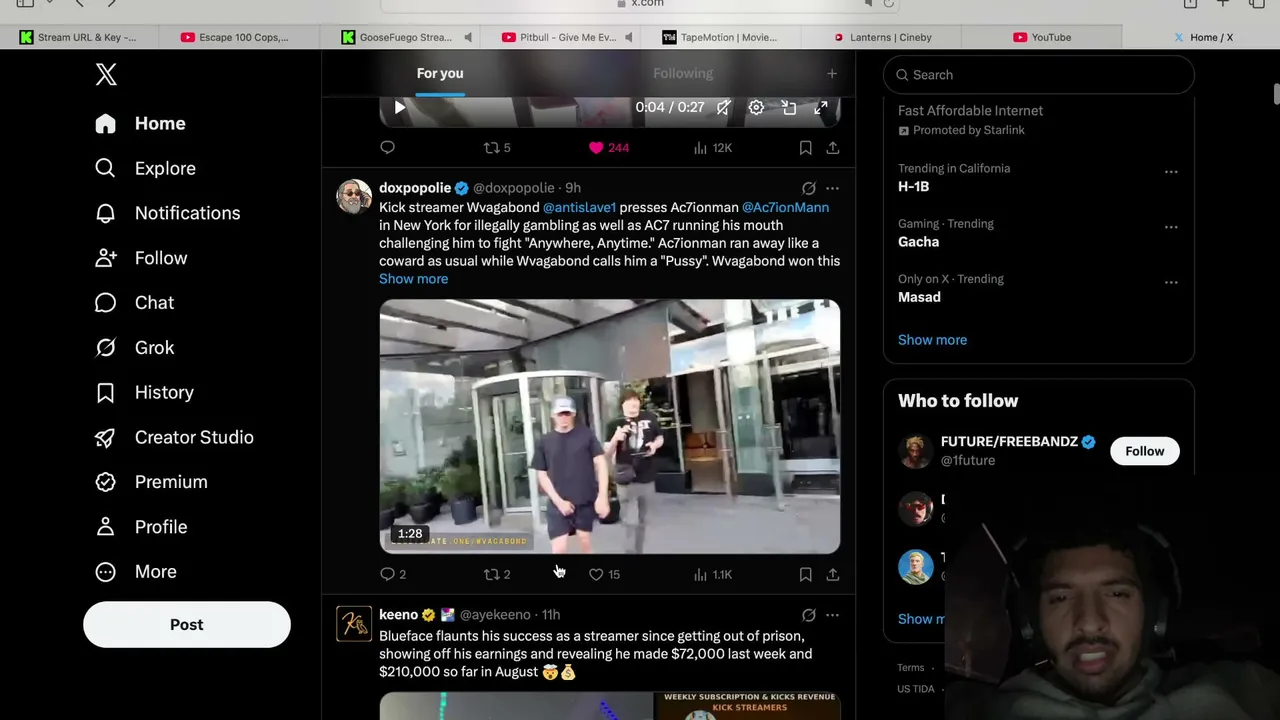Bookmark the post with 244 likes
Viewport: 1280px width, 720px height.
[805, 148]
